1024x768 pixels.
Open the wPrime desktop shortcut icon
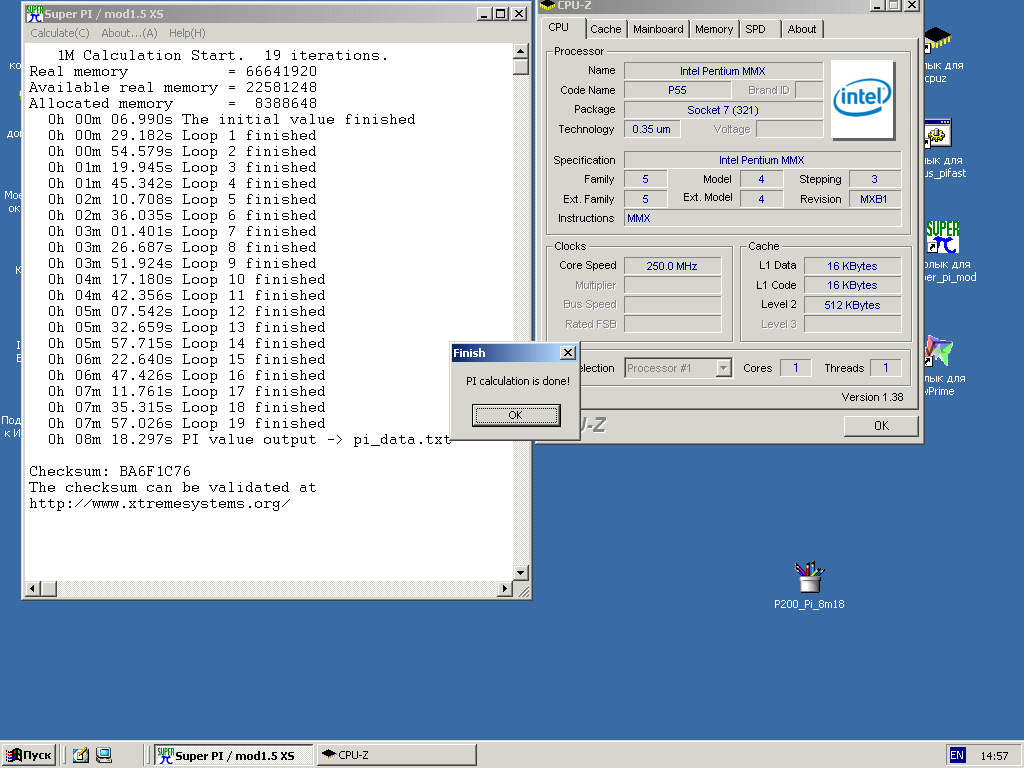pyautogui.click(x=939, y=351)
